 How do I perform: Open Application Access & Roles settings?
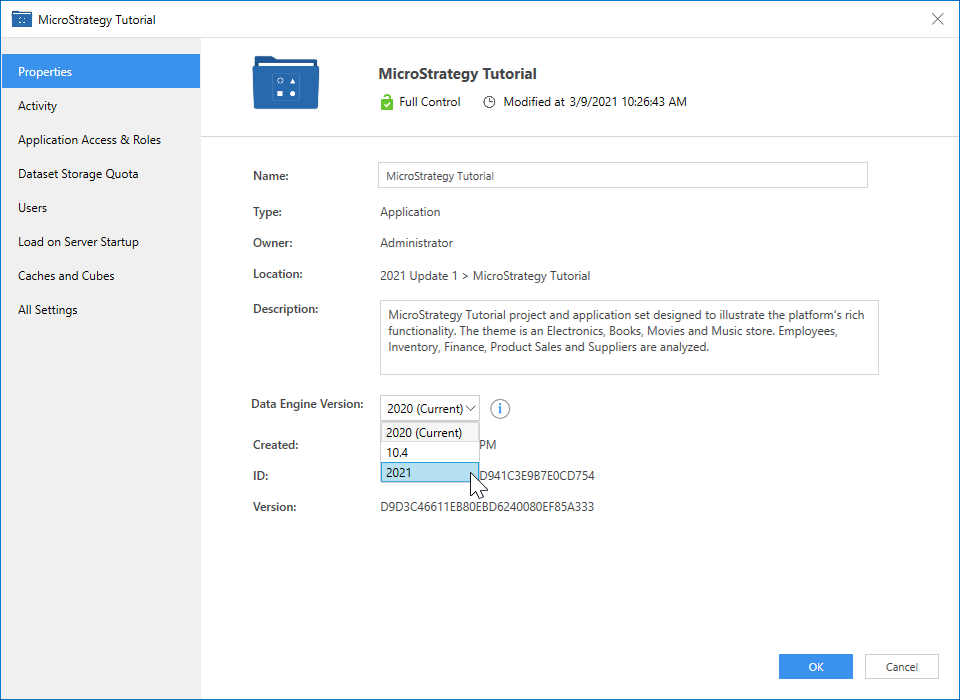(x=89, y=139)
